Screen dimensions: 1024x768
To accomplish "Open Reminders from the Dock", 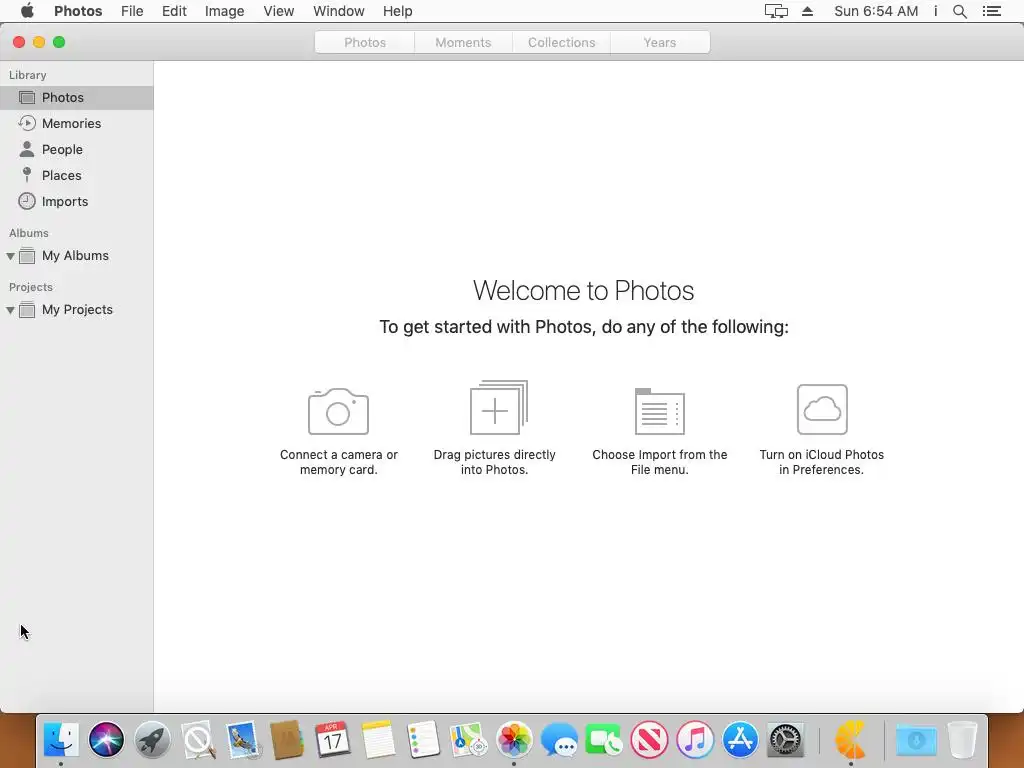I will 423,740.
